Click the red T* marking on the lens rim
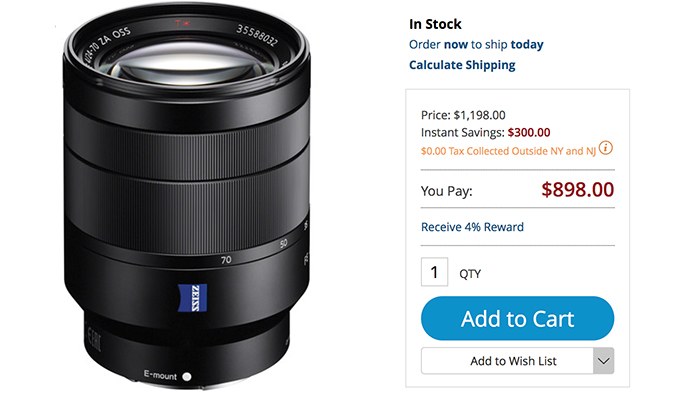The image size is (700, 394). point(182,23)
